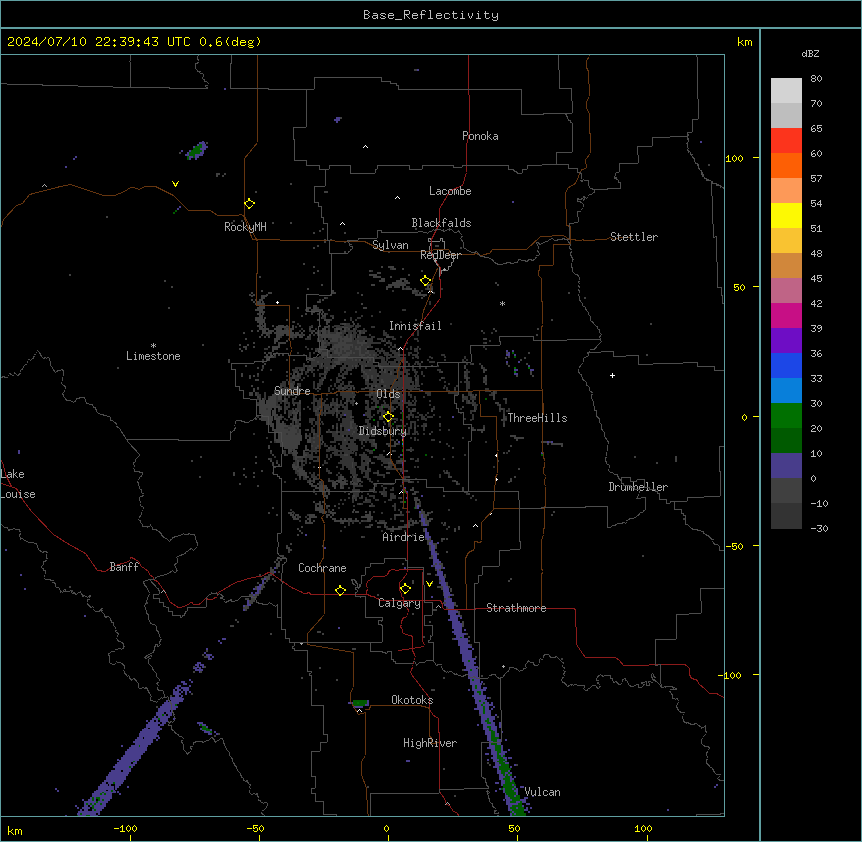Click the Airdrie city label

(403, 537)
